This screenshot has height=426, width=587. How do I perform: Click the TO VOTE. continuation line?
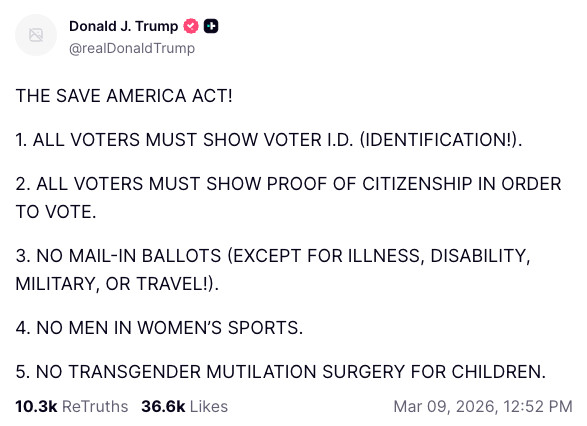pos(56,212)
